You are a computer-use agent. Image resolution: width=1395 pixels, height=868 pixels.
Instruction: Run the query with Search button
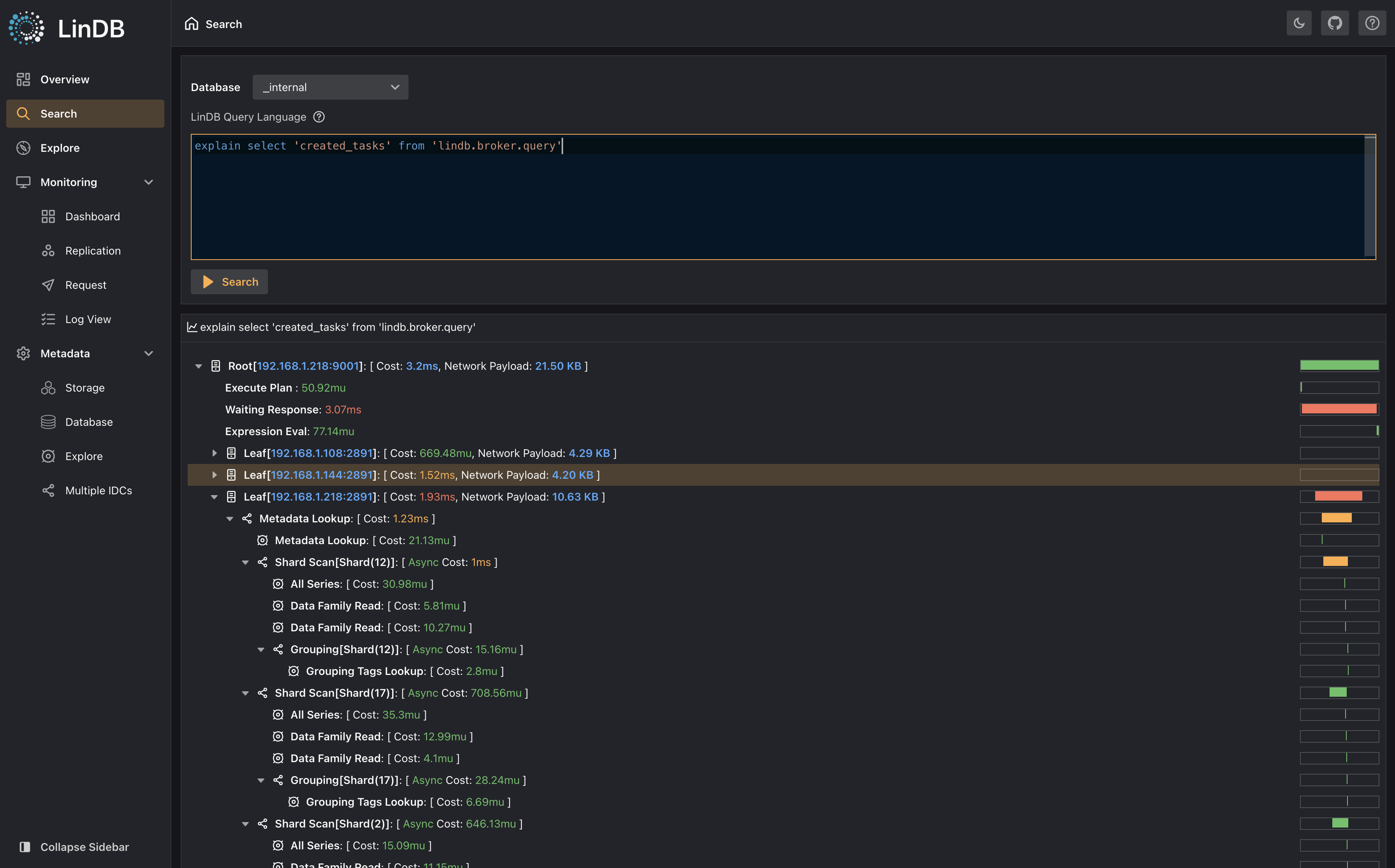pos(229,282)
